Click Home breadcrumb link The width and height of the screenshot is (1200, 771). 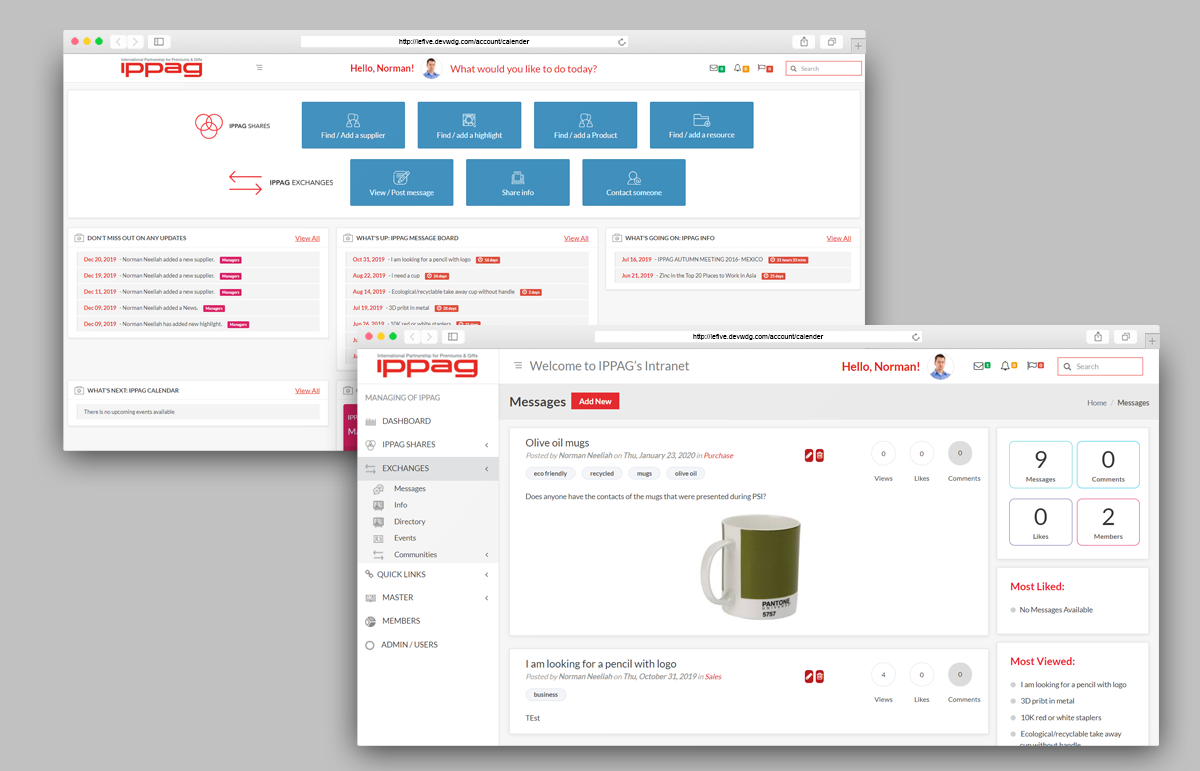click(x=1097, y=403)
